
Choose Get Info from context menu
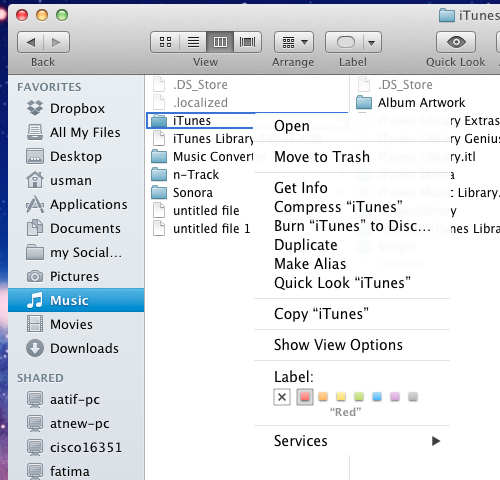(352, 188)
